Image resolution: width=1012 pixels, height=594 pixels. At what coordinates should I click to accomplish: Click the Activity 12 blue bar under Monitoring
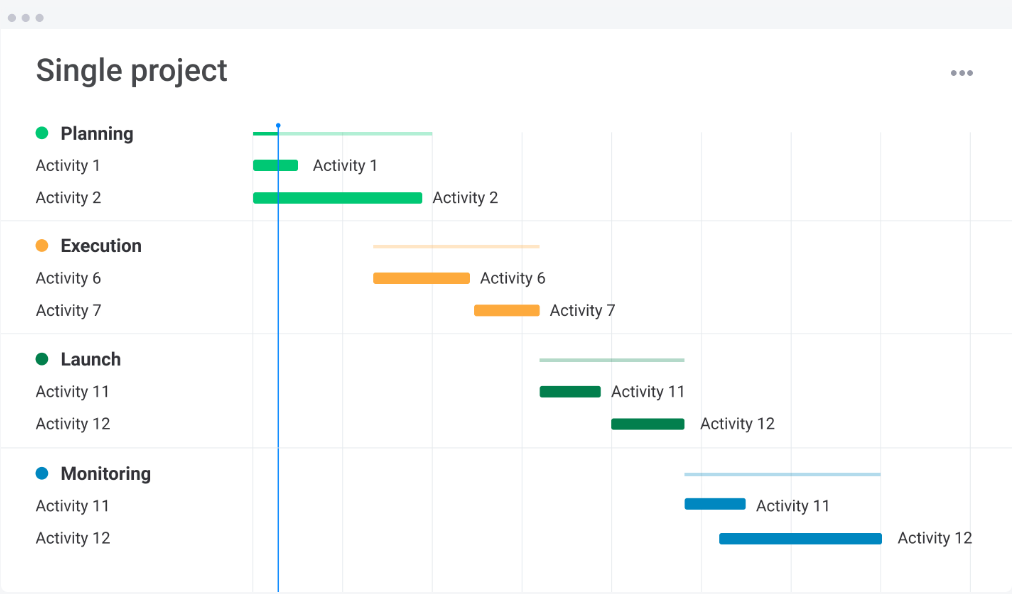point(800,538)
